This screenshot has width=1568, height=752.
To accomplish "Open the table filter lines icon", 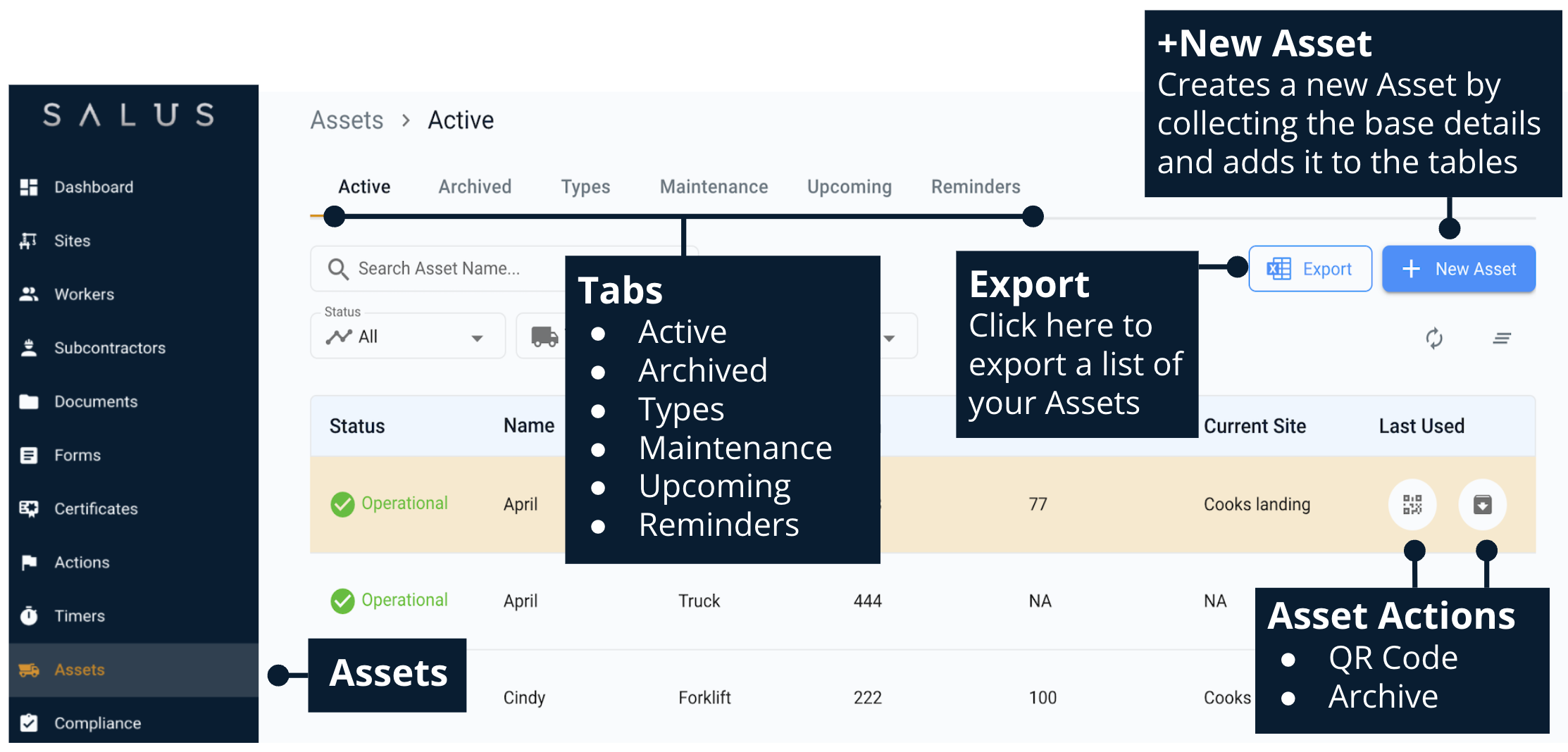I will pos(1501,339).
